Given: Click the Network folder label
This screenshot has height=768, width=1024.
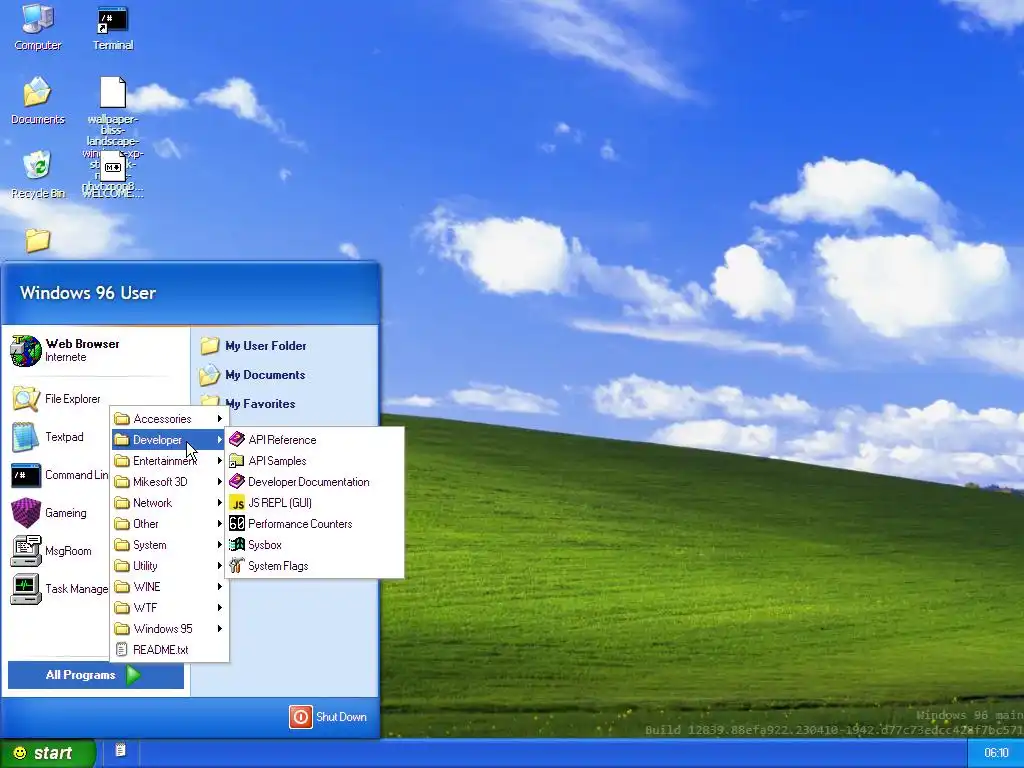Looking at the screenshot, I should click(x=152, y=503).
